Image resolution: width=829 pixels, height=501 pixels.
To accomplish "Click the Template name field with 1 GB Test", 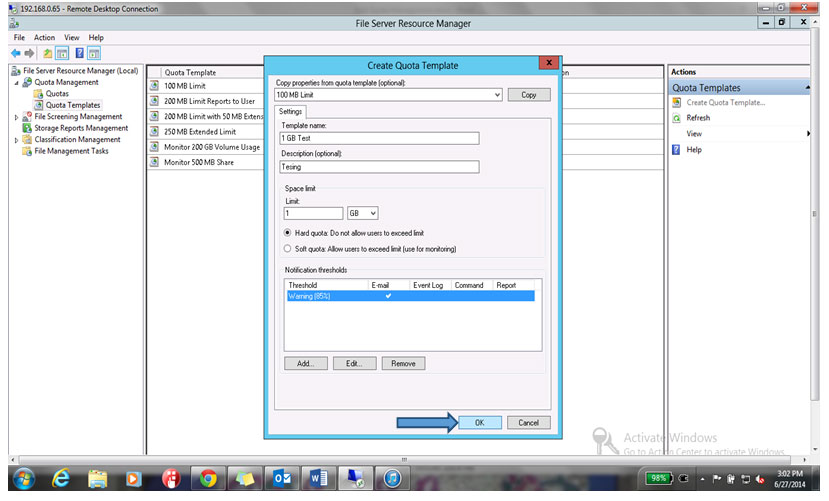I will pyautogui.click(x=379, y=138).
